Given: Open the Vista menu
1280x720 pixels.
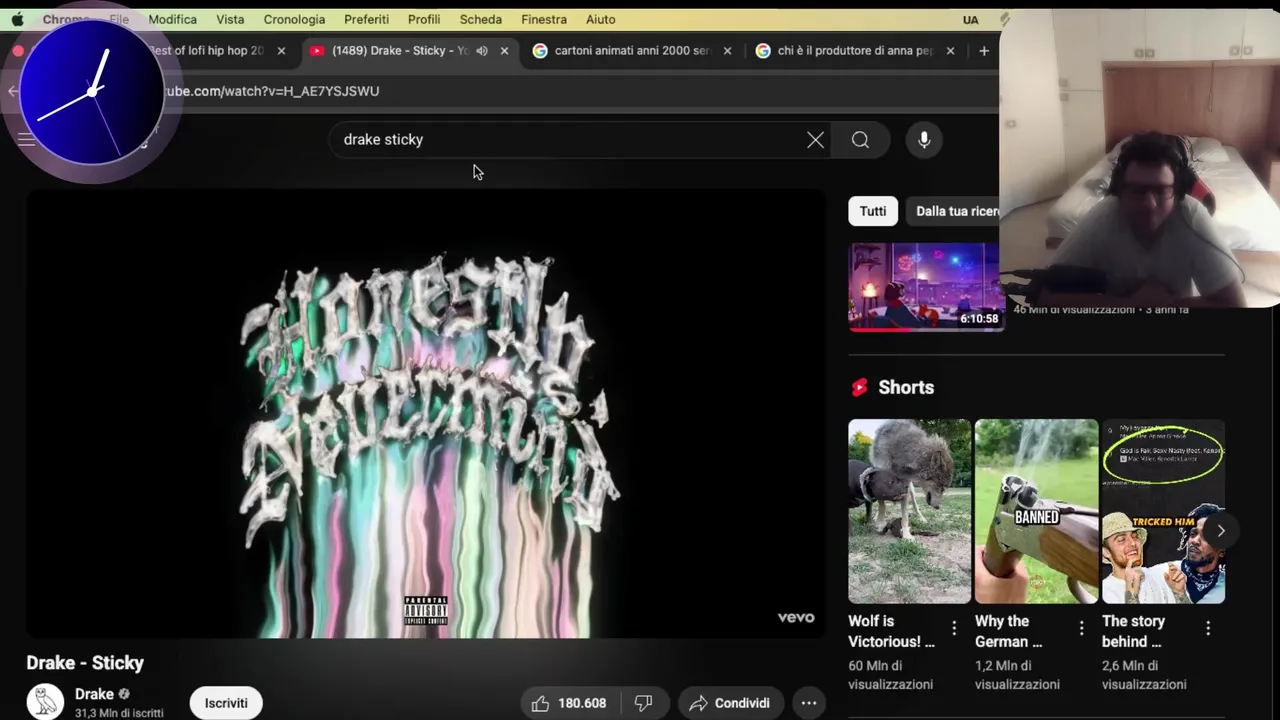Looking at the screenshot, I should tap(230, 19).
